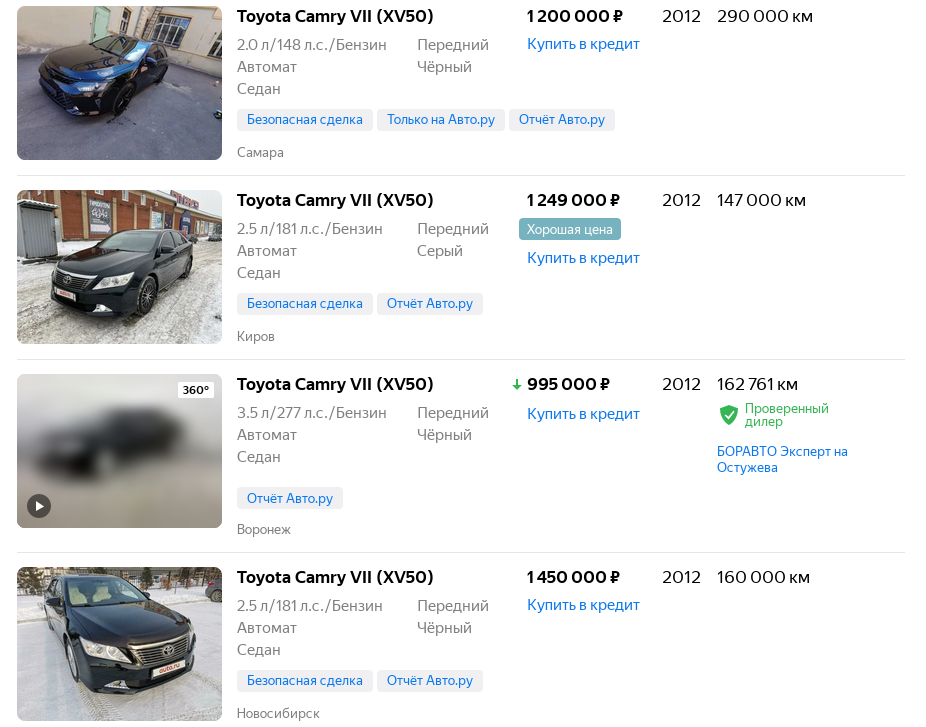Click the Новосибирск location text
This screenshot has height=727, width=926.
(x=278, y=713)
